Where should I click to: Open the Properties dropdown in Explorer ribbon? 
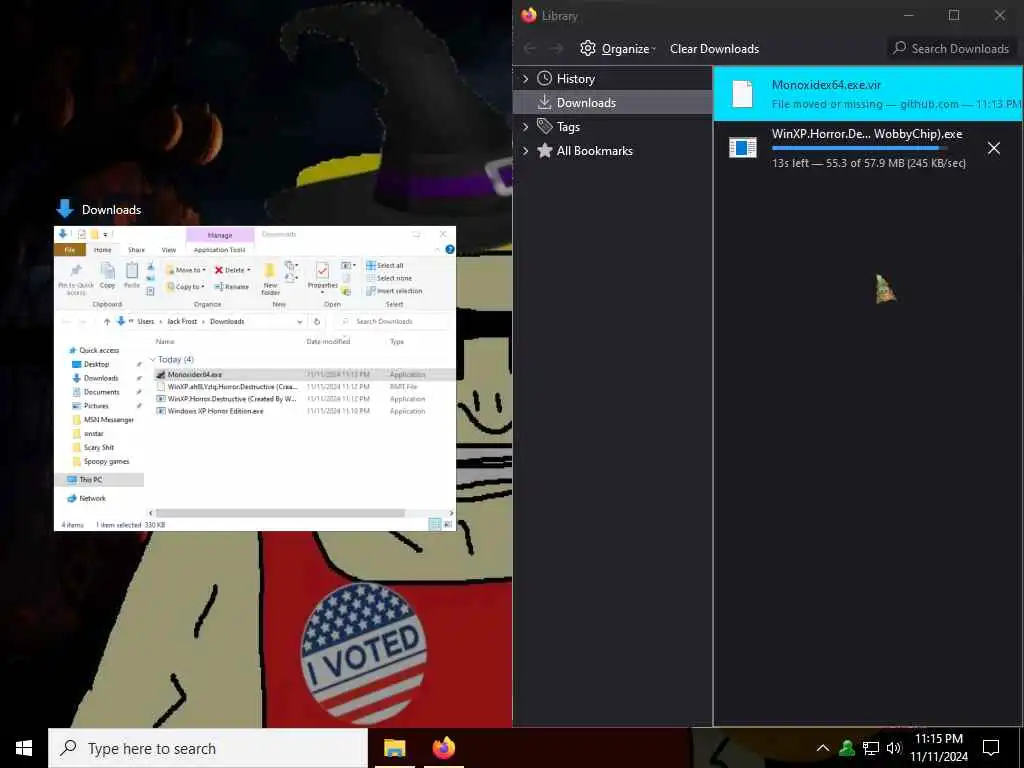click(x=323, y=293)
